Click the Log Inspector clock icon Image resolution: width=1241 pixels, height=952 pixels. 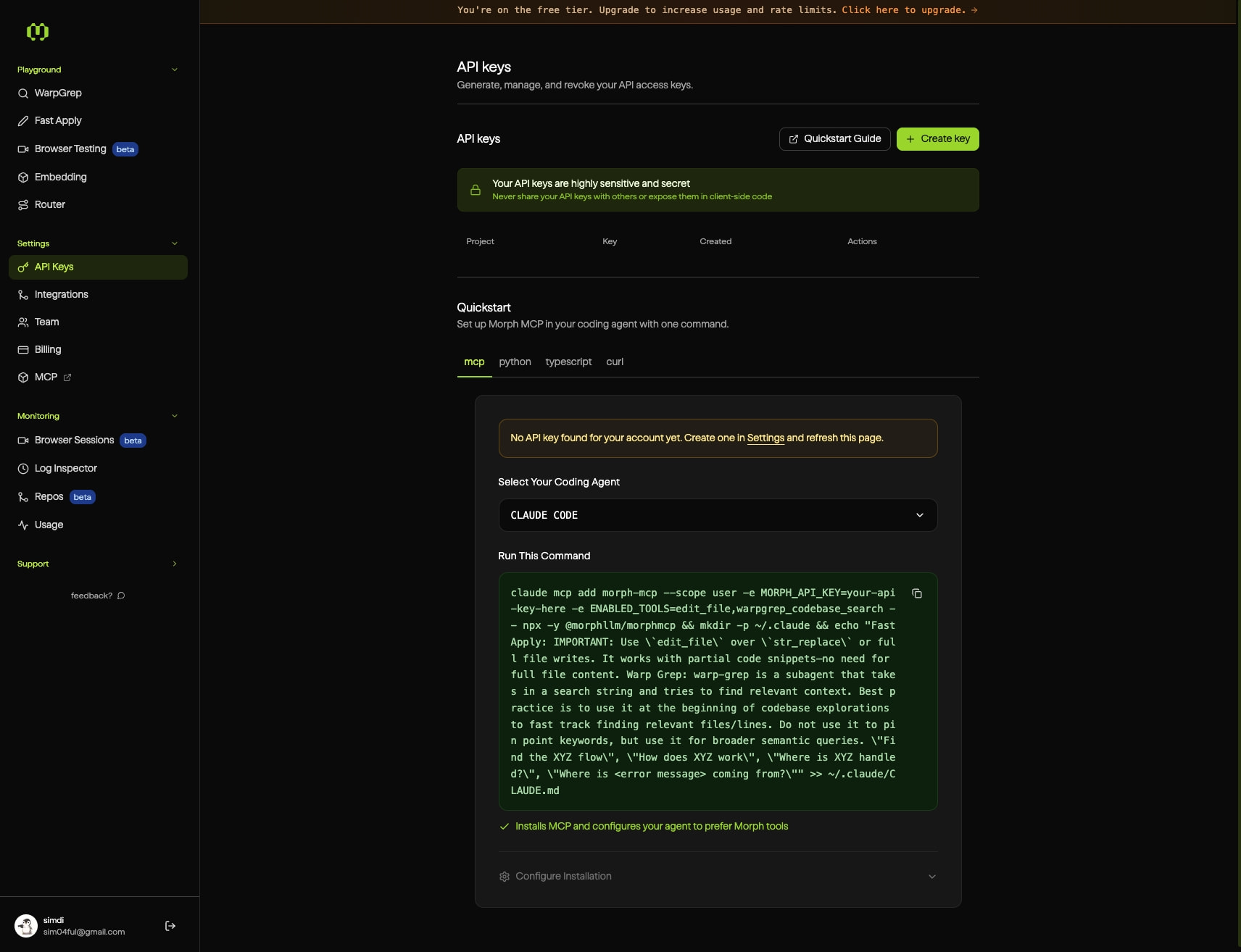(23, 469)
